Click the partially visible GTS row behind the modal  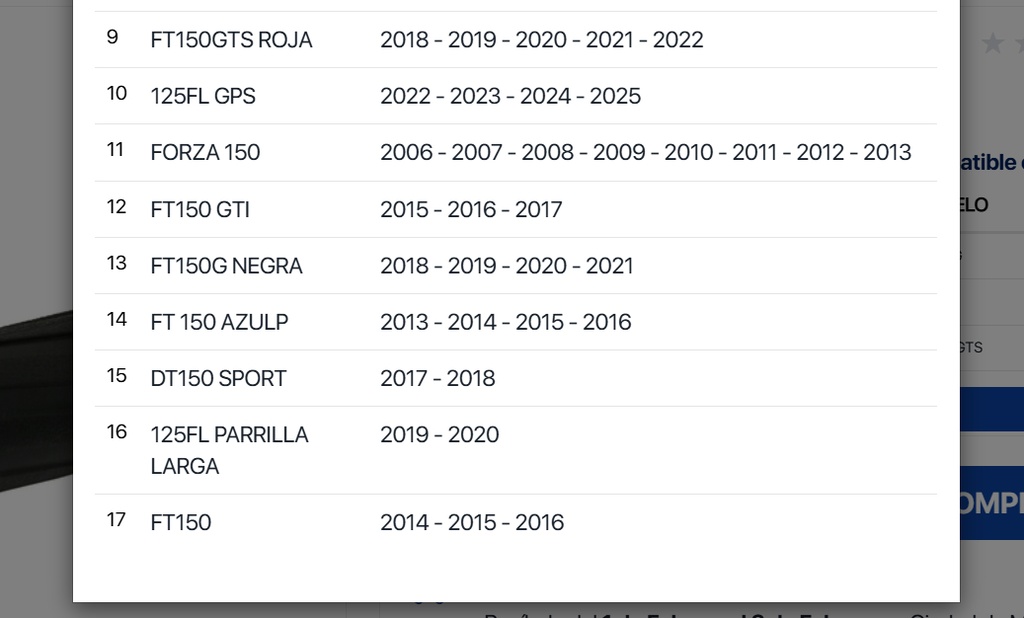tap(992, 348)
